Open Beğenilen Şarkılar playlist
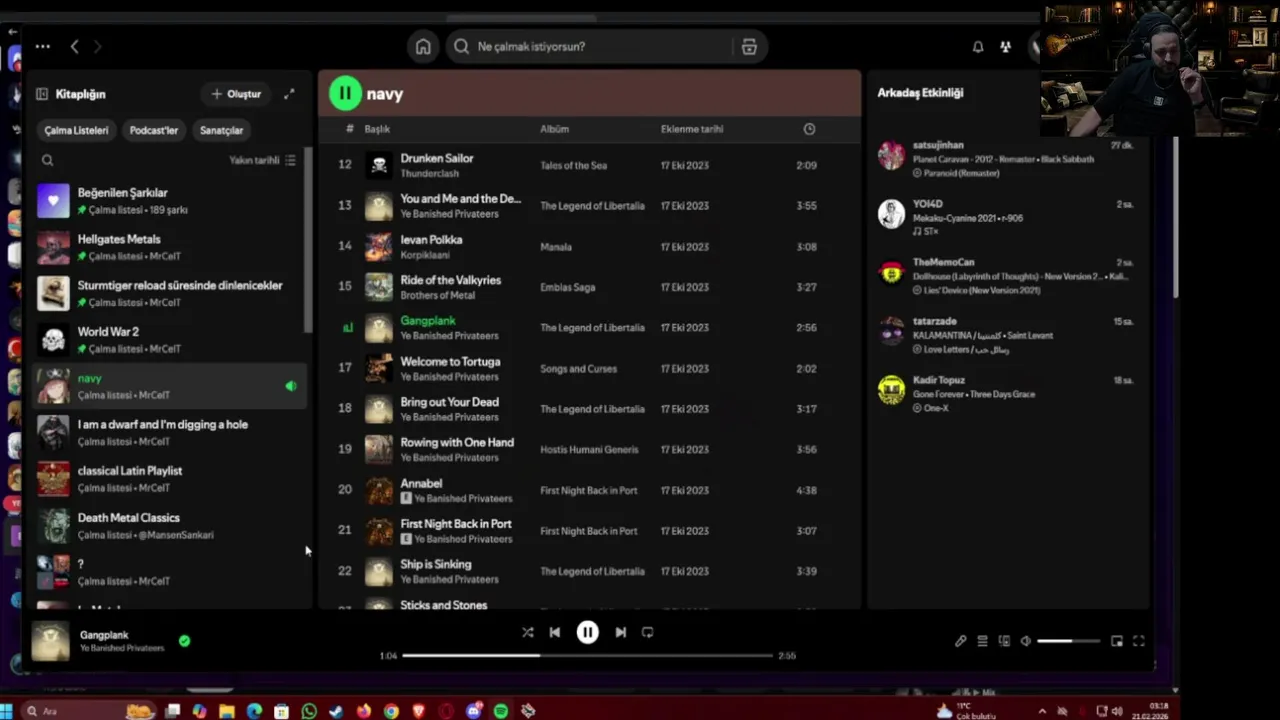Viewport: 1280px width, 720px height. 170,201
